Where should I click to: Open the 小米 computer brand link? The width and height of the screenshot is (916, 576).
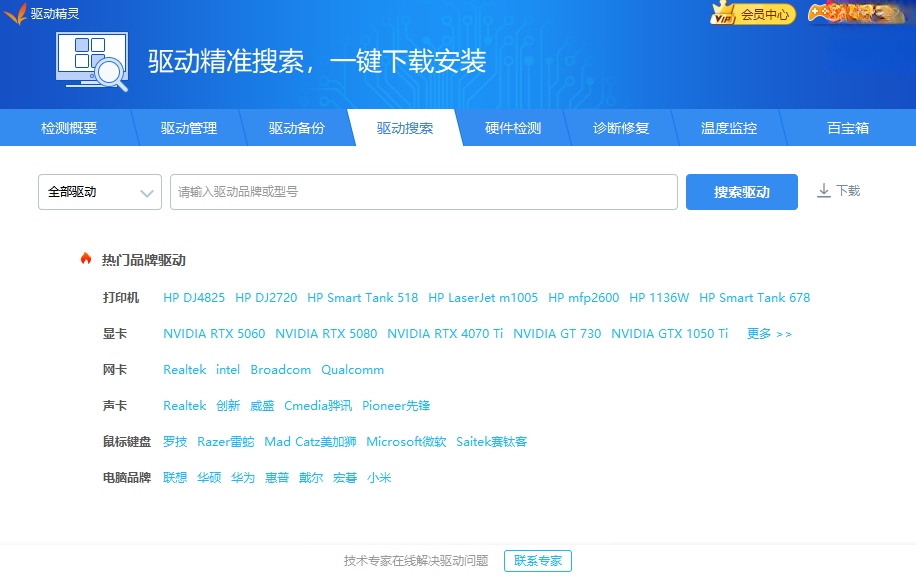(x=379, y=477)
